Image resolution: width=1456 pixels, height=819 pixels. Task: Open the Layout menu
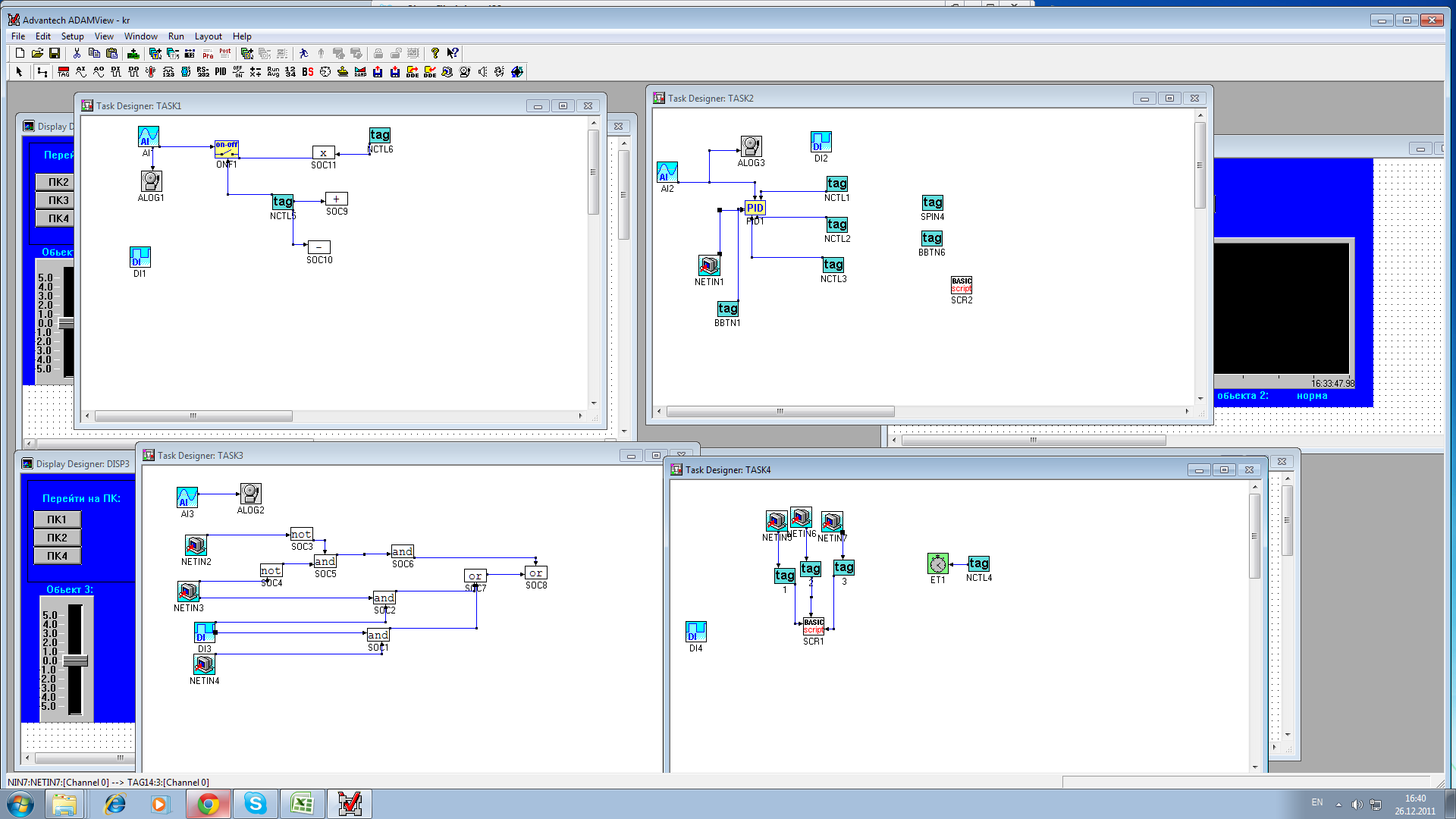[208, 36]
